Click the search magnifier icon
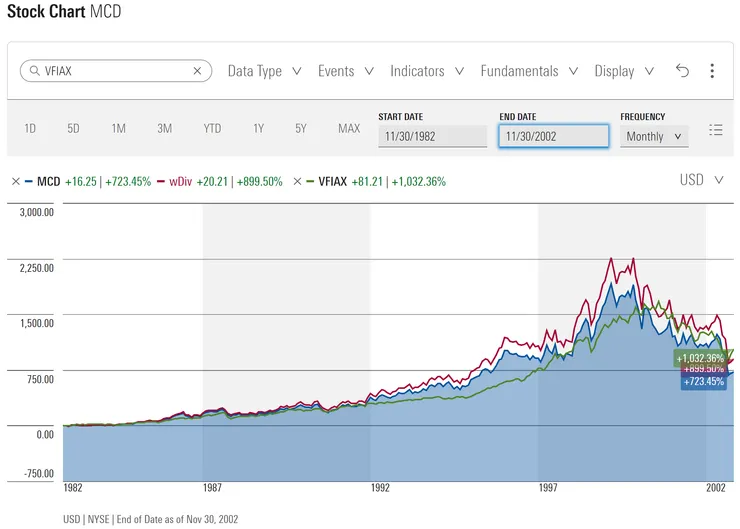This screenshot has width=740, height=529. [x=34, y=71]
